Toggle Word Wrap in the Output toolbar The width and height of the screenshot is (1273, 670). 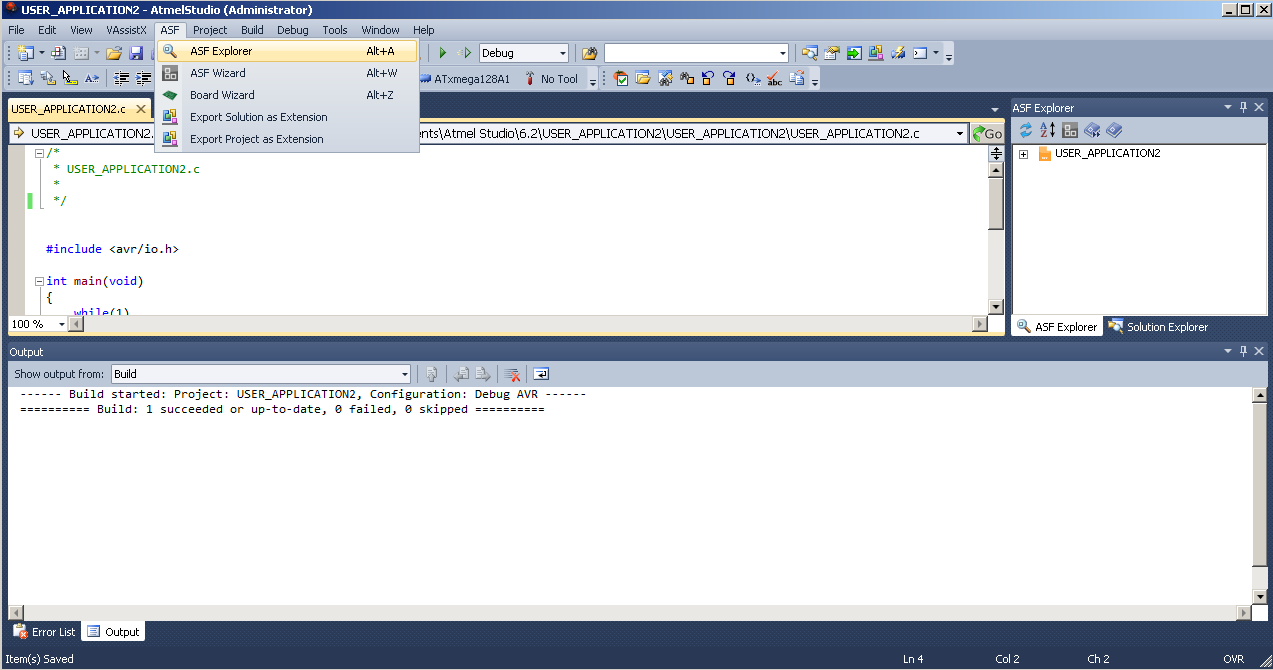(x=540, y=374)
